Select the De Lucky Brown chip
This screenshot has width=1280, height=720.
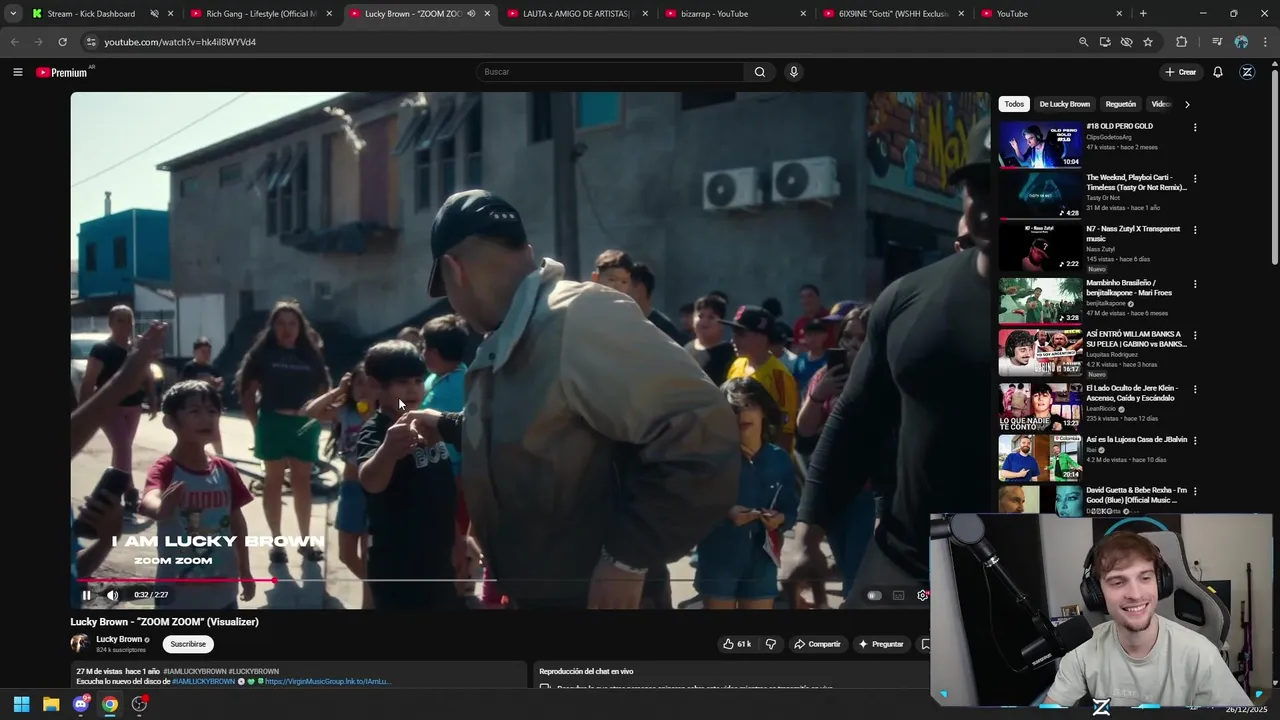click(1064, 104)
